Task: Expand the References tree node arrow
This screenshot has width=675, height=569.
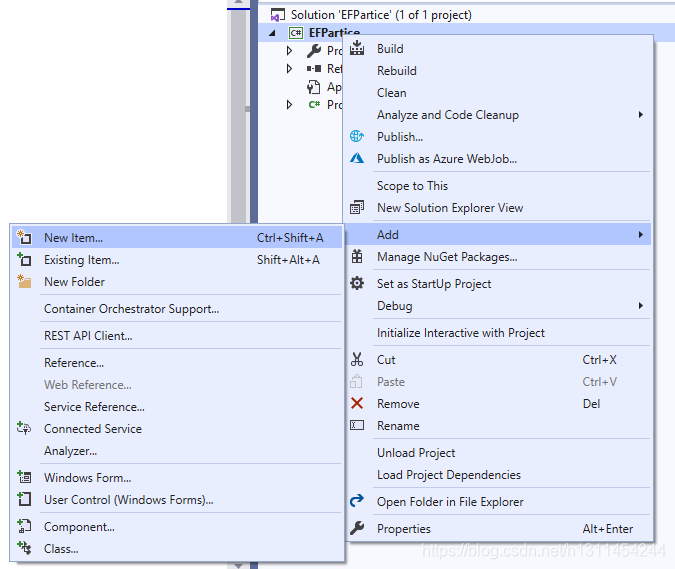Action: (290, 68)
